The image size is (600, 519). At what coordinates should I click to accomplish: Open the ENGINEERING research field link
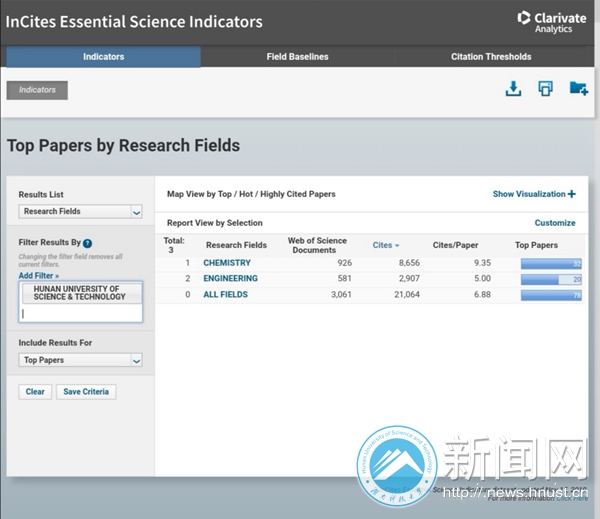230,279
